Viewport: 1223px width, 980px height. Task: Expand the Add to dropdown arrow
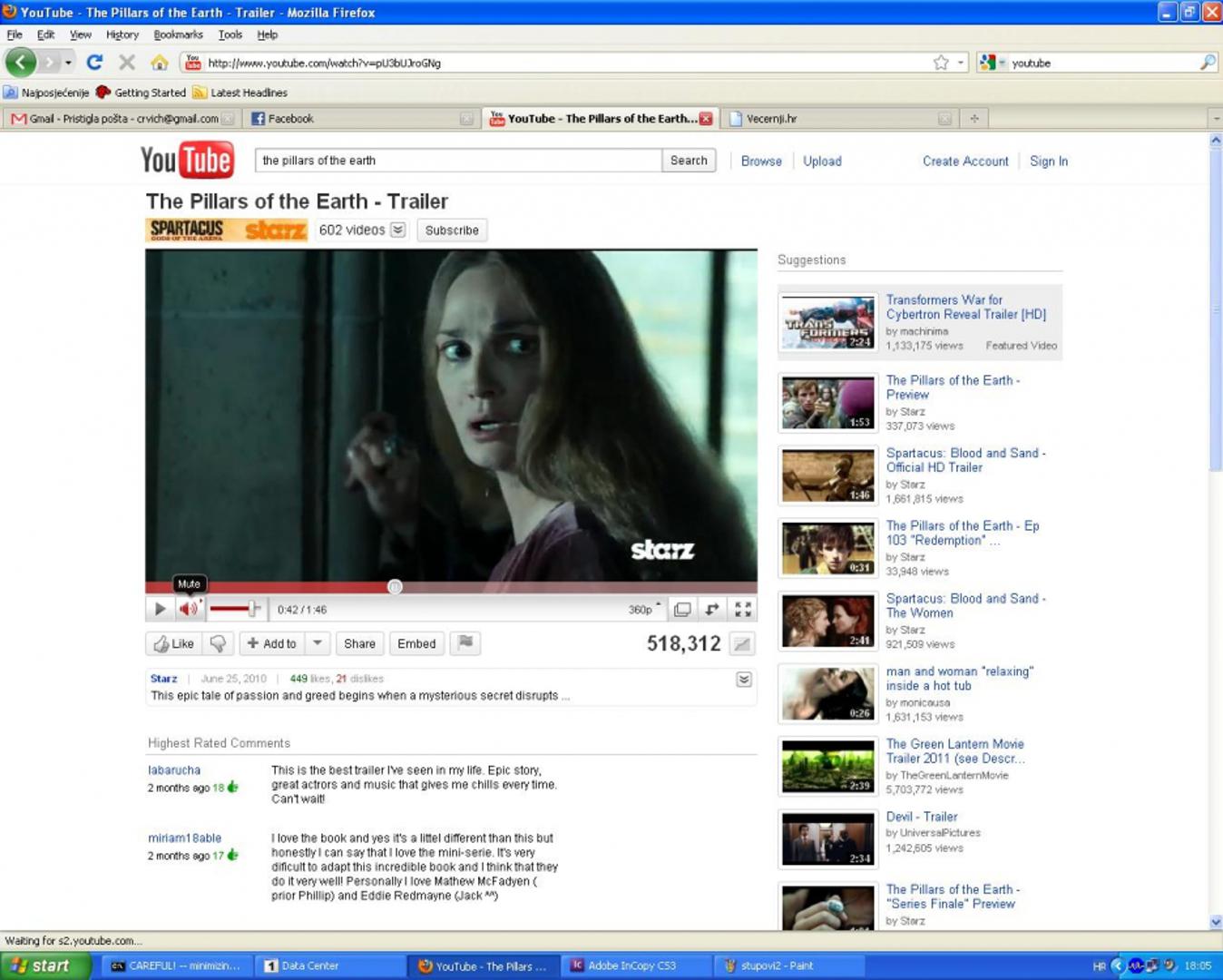pyautogui.click(x=318, y=643)
